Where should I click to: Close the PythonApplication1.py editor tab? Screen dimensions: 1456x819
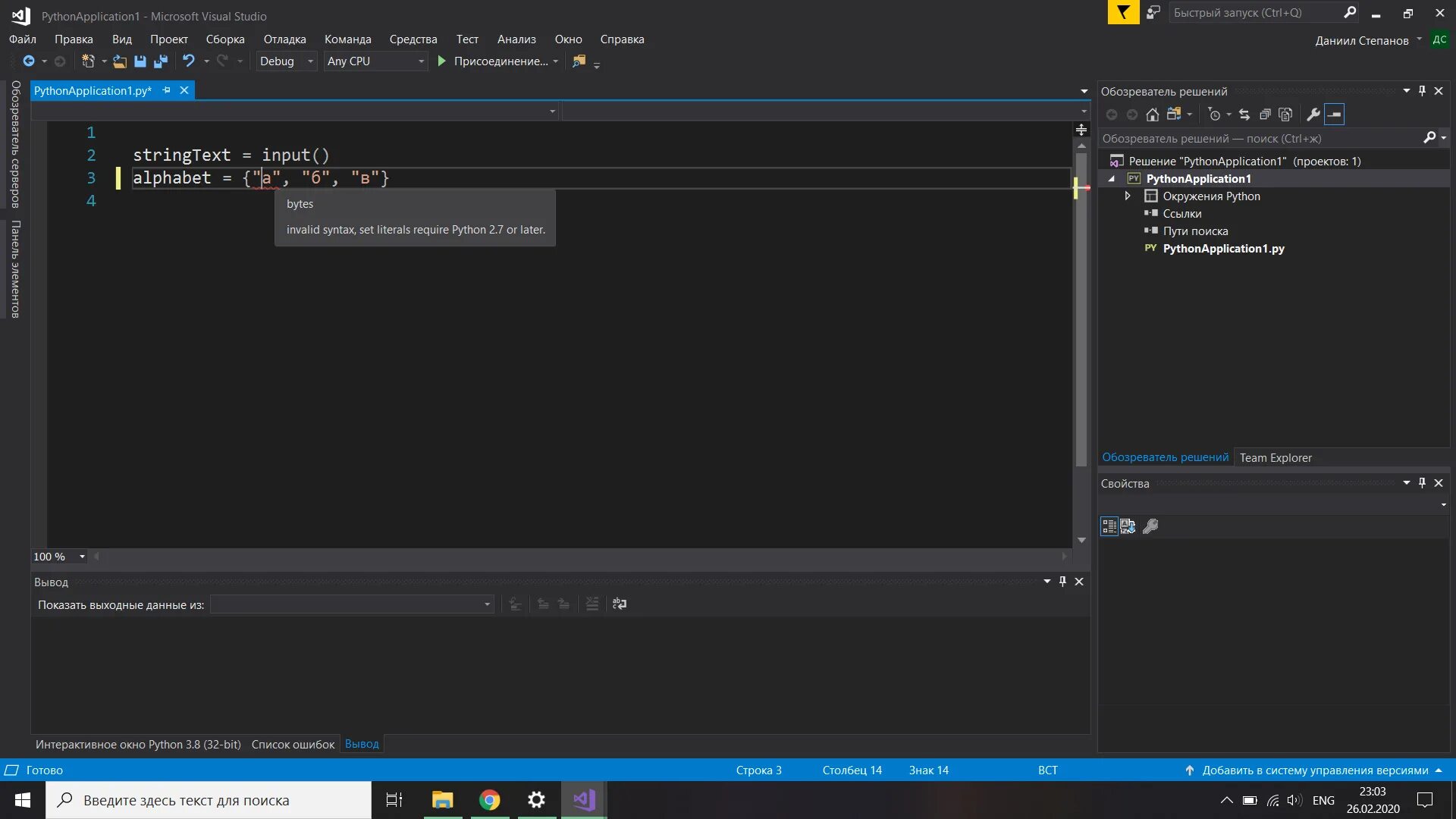(x=184, y=90)
